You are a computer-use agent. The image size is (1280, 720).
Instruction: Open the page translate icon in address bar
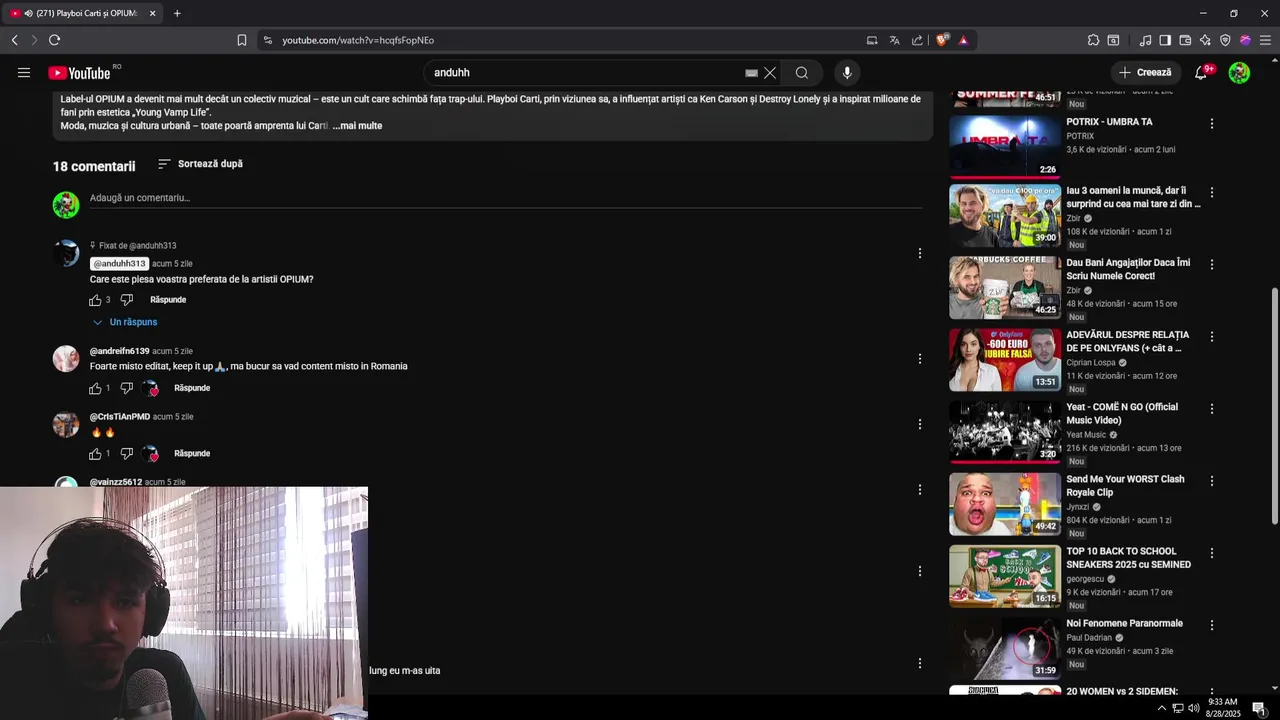[x=894, y=40]
